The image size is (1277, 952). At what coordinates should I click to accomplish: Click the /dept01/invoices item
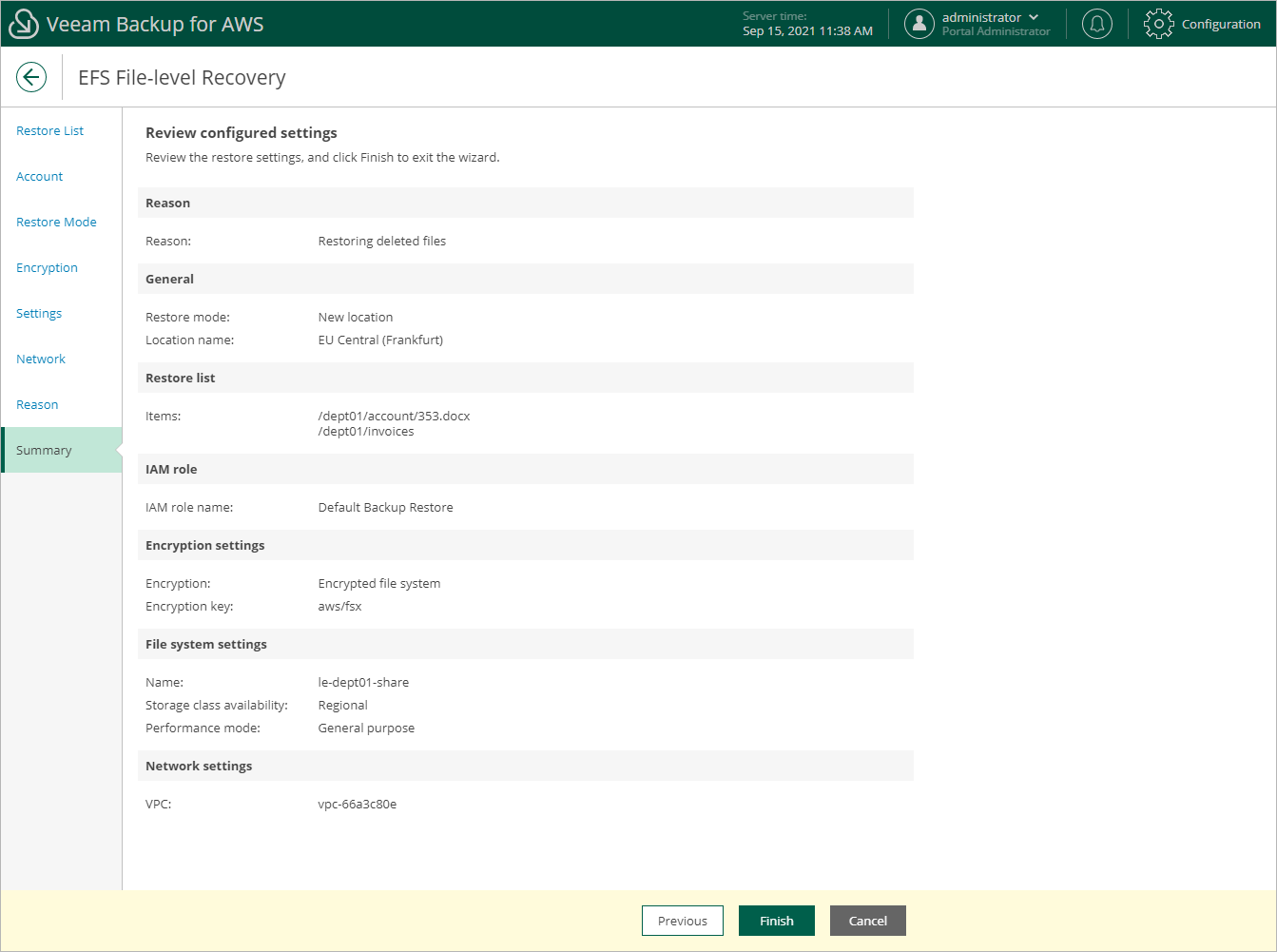(x=366, y=431)
